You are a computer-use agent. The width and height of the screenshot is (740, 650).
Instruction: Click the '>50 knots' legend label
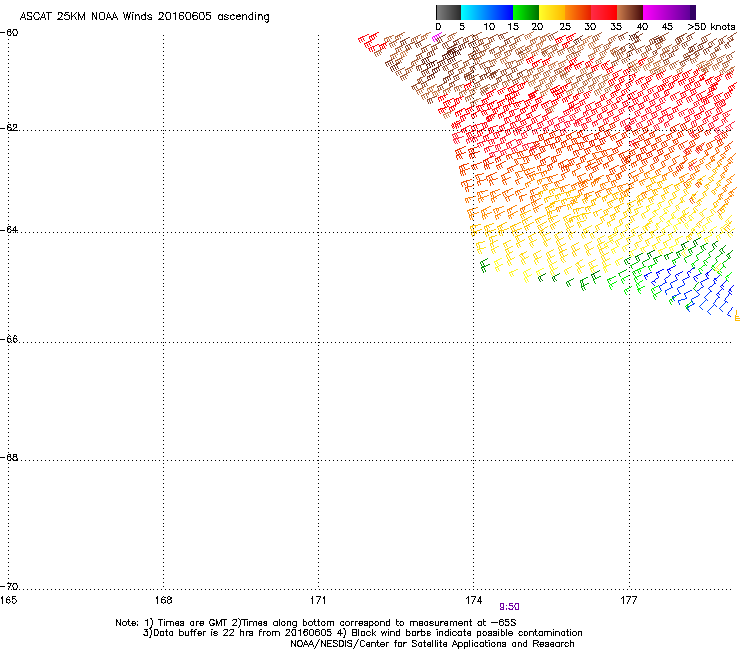tap(711, 27)
